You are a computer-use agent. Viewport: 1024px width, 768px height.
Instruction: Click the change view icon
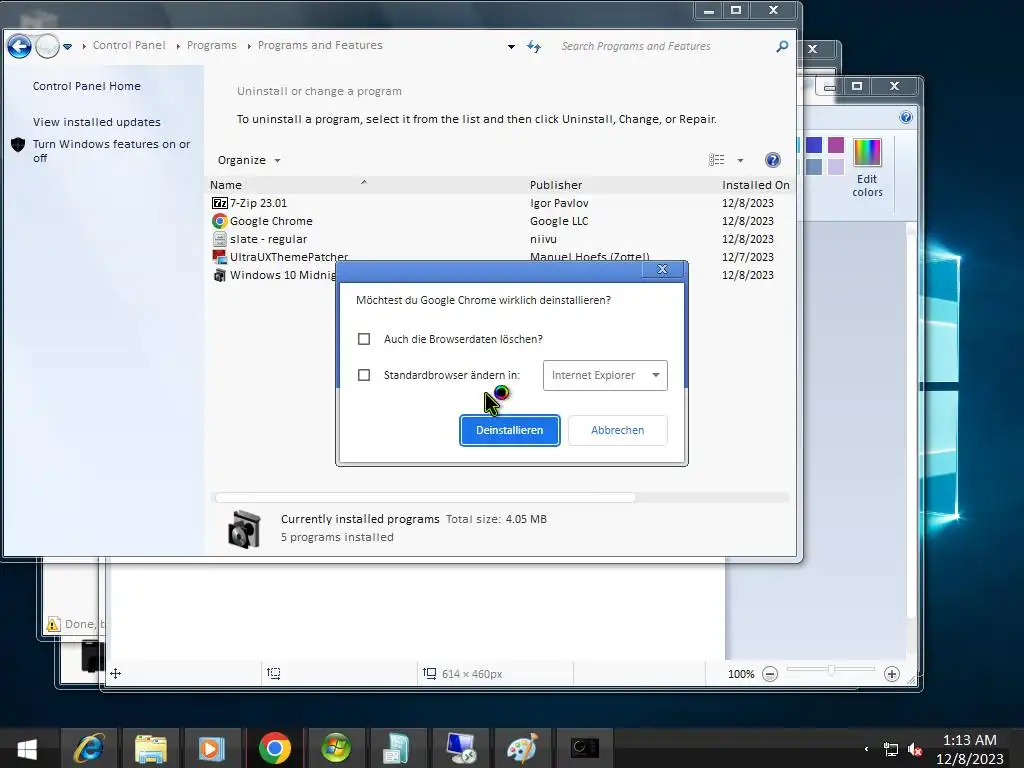coord(716,160)
